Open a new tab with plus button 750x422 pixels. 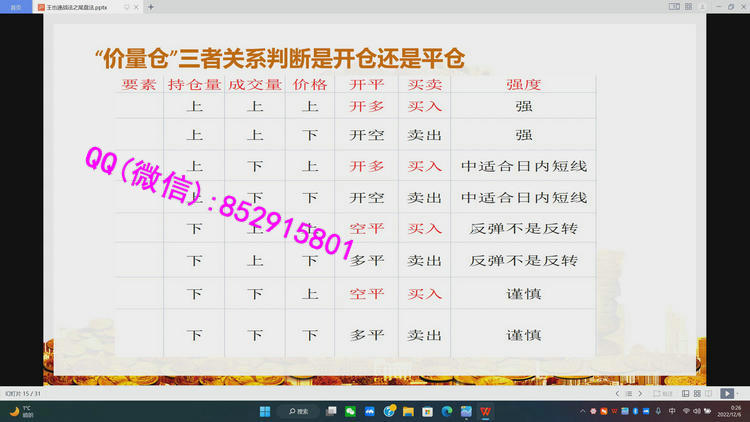[x=151, y=6]
